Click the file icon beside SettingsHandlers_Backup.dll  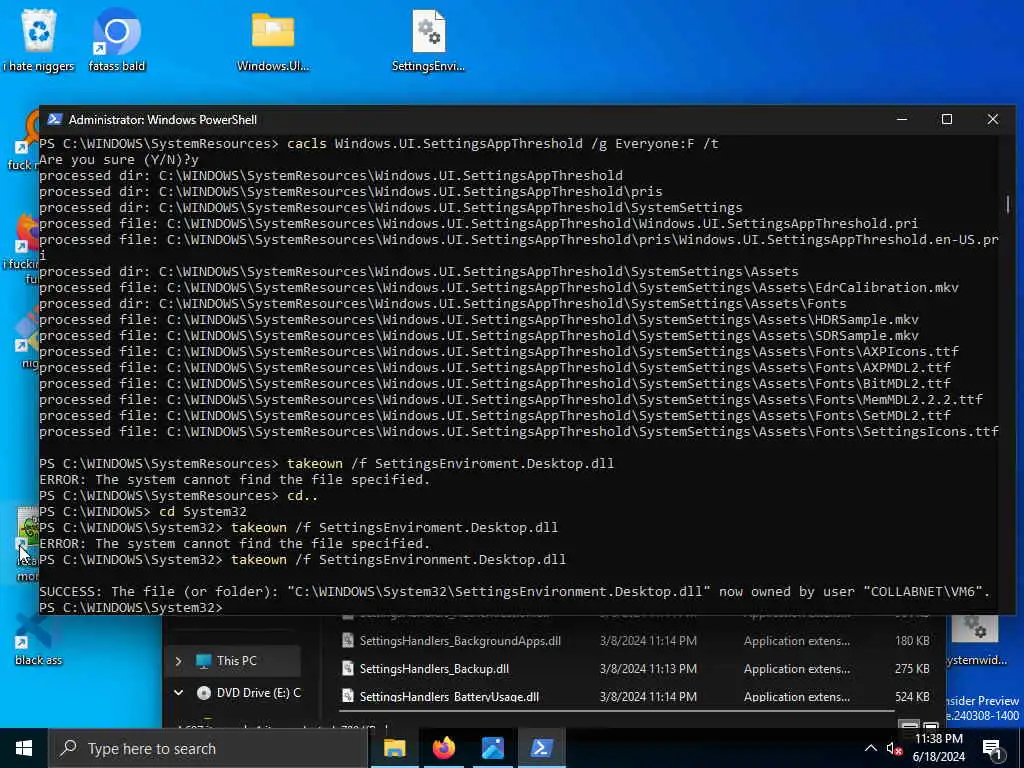(348, 669)
